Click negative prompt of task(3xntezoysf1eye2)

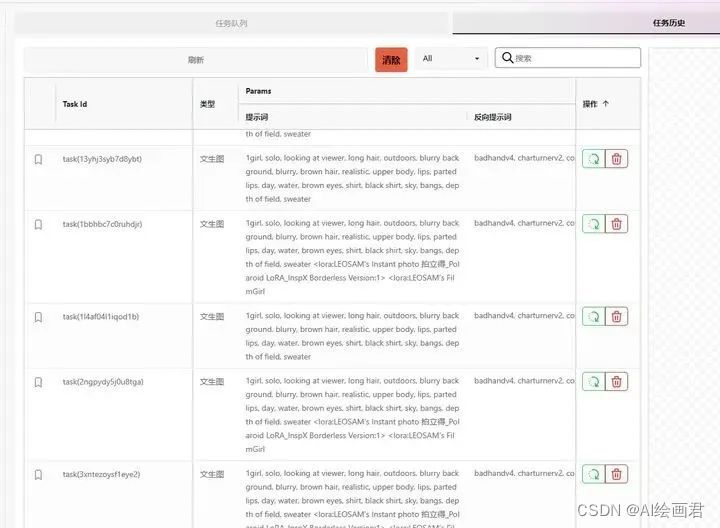click(524, 473)
